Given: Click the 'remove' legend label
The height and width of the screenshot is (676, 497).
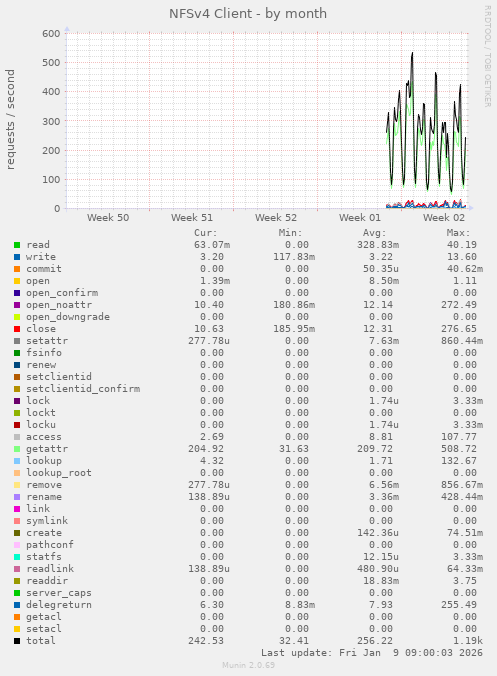Looking at the screenshot, I should tap(44, 485).
